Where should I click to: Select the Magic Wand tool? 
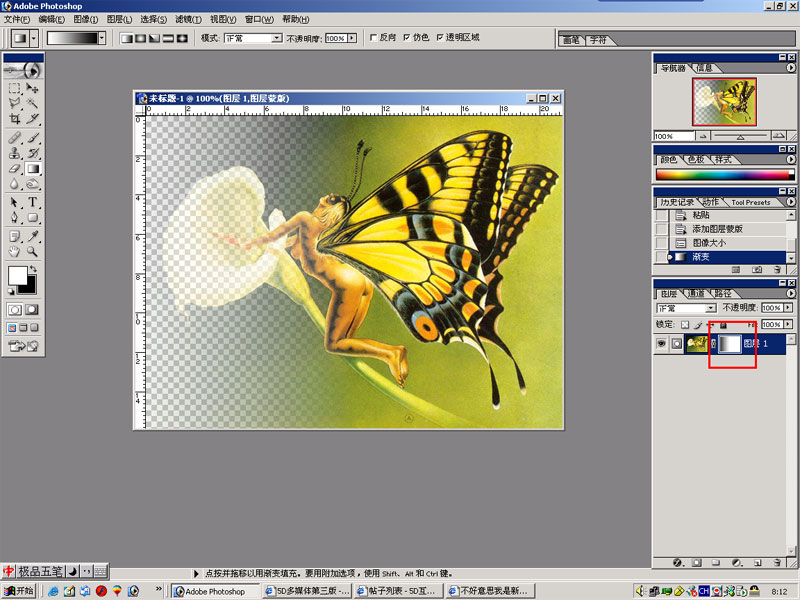click(32, 103)
